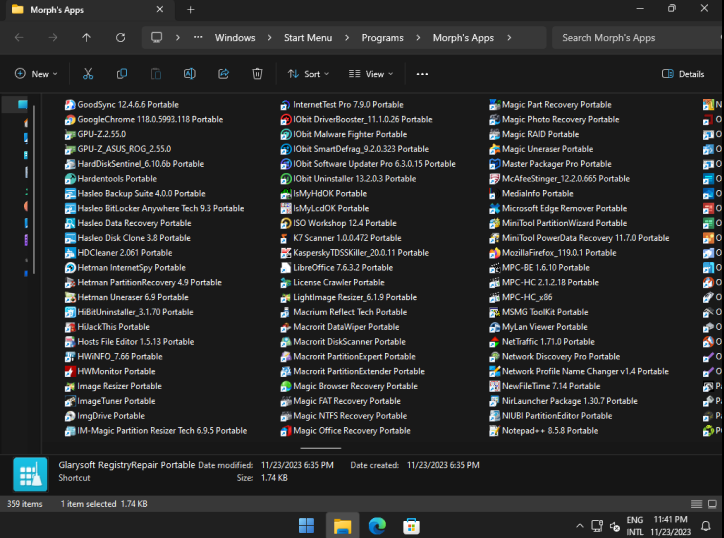Show hidden path ellipsis in address bar

(198, 37)
